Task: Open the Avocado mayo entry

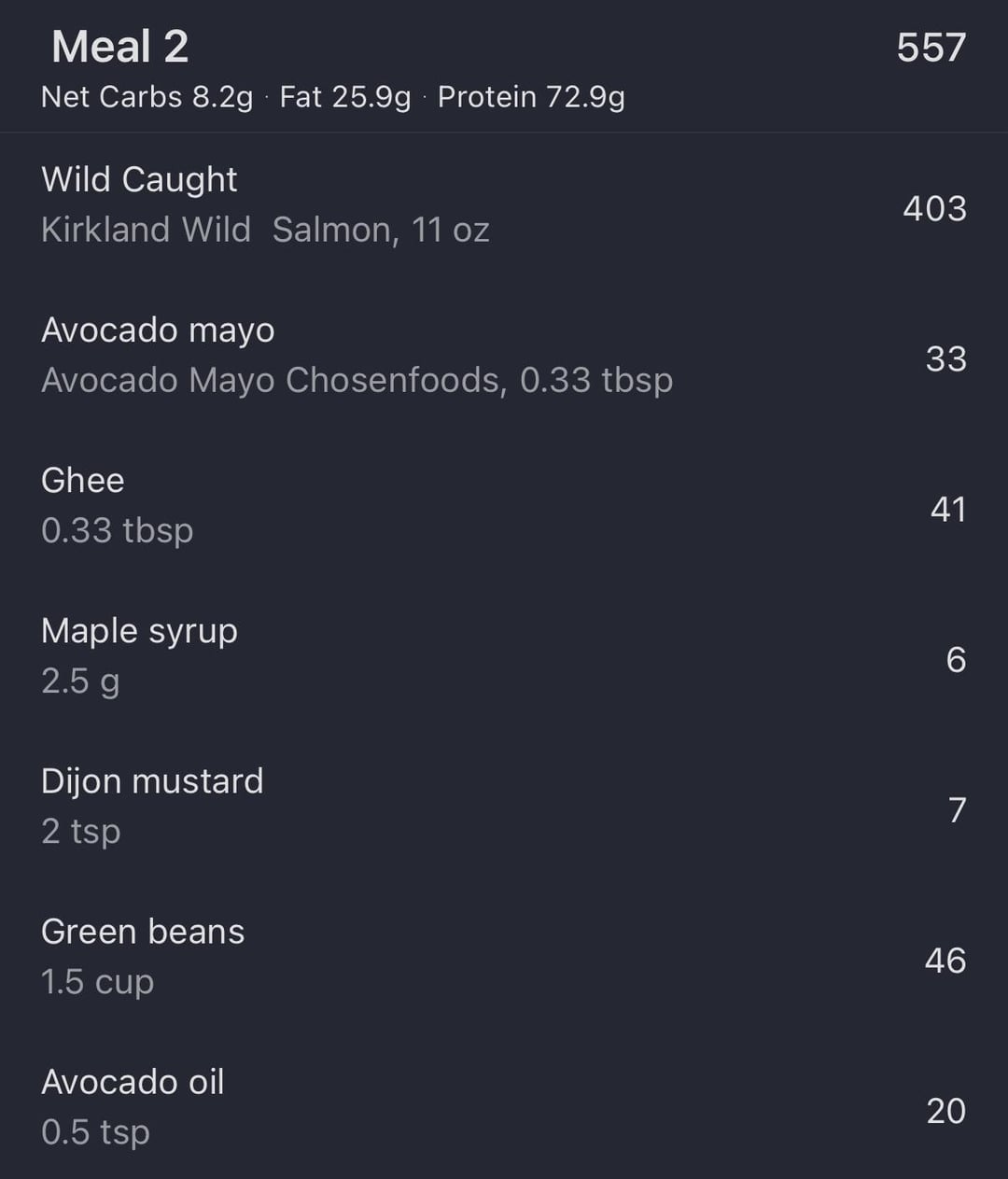Action: click(158, 330)
